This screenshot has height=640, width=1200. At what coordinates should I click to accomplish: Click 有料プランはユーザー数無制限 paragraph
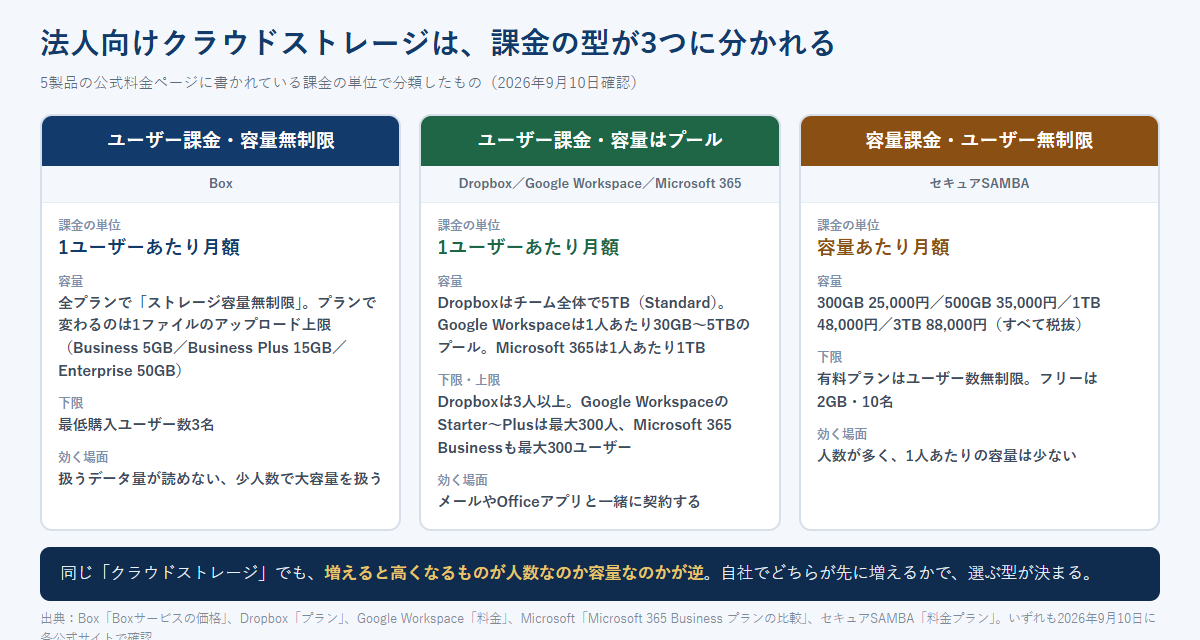click(x=957, y=390)
